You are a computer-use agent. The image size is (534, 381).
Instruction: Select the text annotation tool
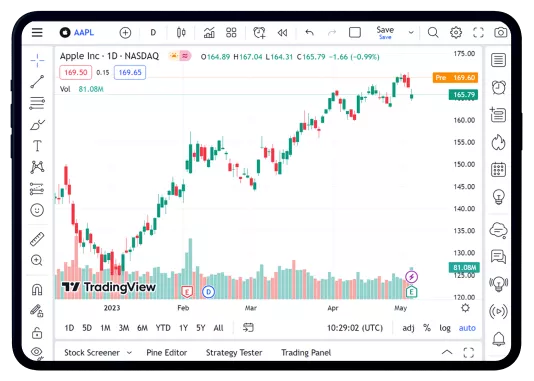tap(37, 146)
